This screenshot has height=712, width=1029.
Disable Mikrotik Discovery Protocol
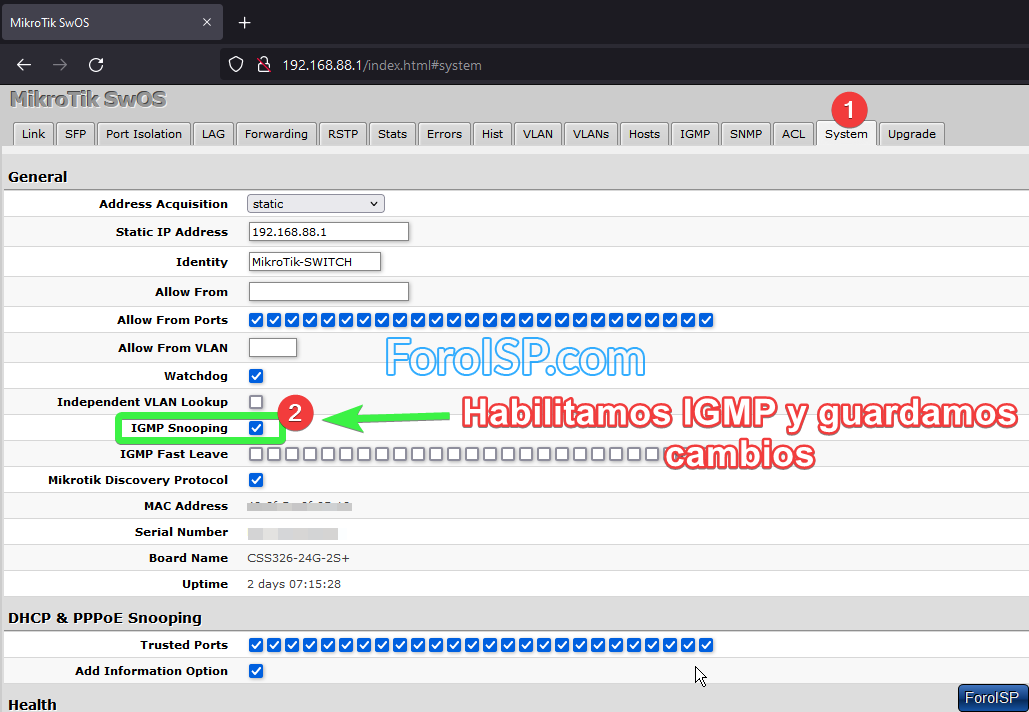[x=256, y=479]
